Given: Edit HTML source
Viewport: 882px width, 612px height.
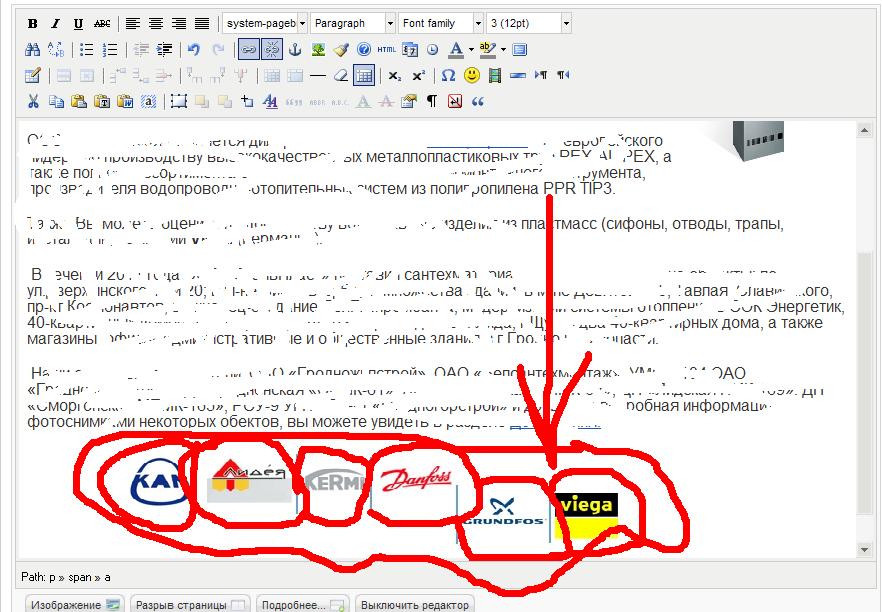Looking at the screenshot, I should pos(386,50).
